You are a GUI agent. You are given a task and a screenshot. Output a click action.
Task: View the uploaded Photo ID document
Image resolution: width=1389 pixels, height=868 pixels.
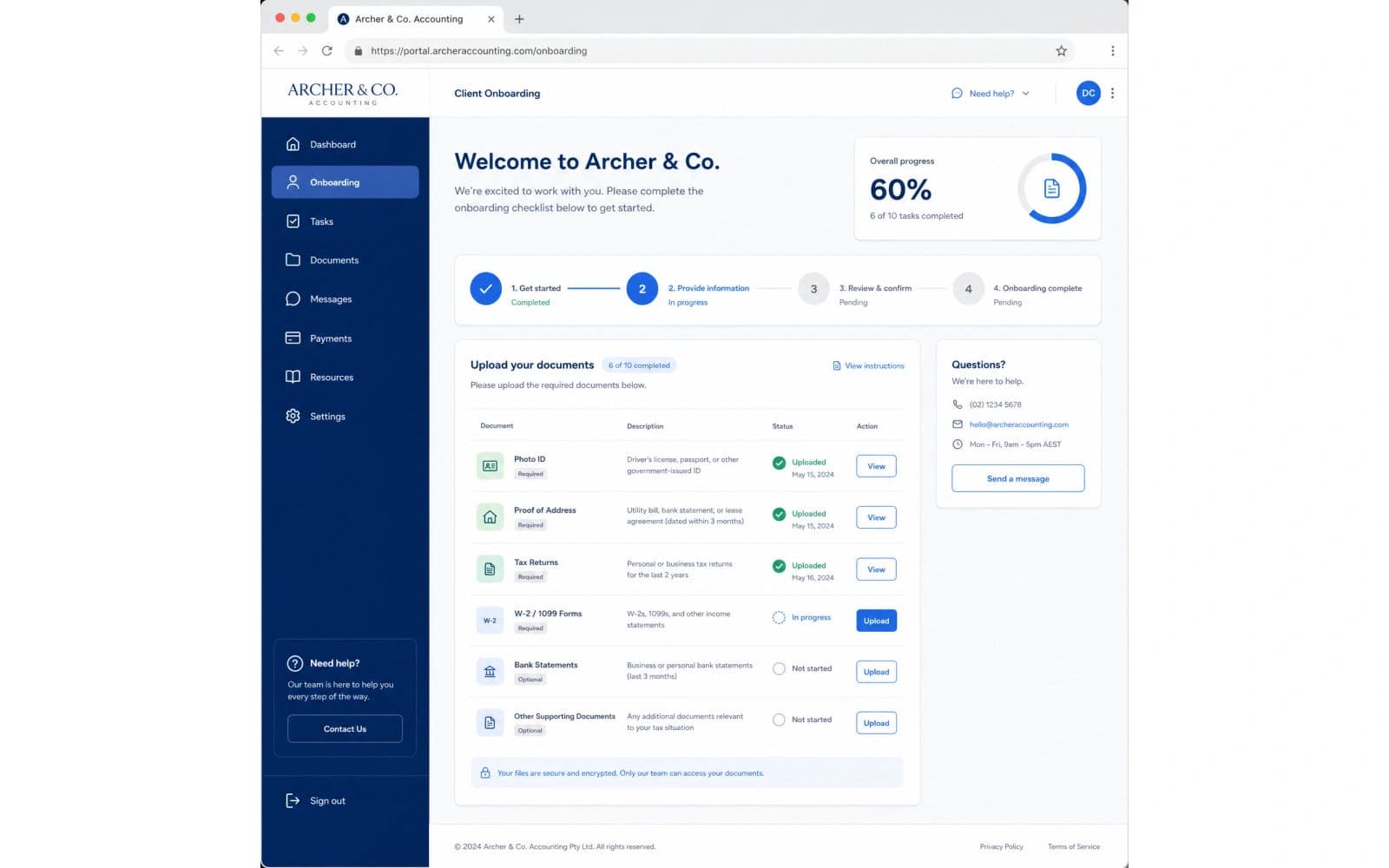click(876, 466)
